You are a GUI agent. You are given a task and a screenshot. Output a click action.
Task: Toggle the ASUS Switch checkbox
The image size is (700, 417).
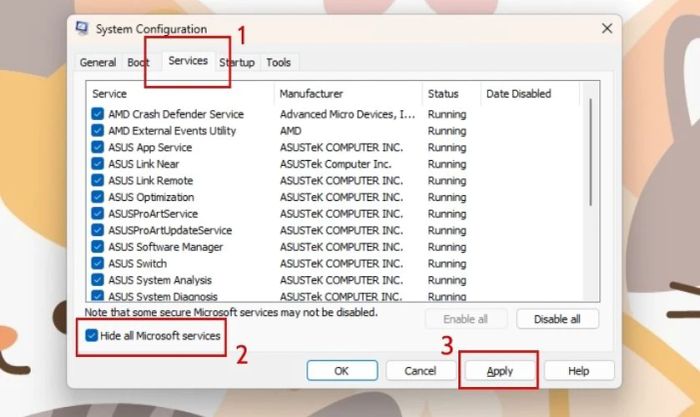(x=97, y=263)
